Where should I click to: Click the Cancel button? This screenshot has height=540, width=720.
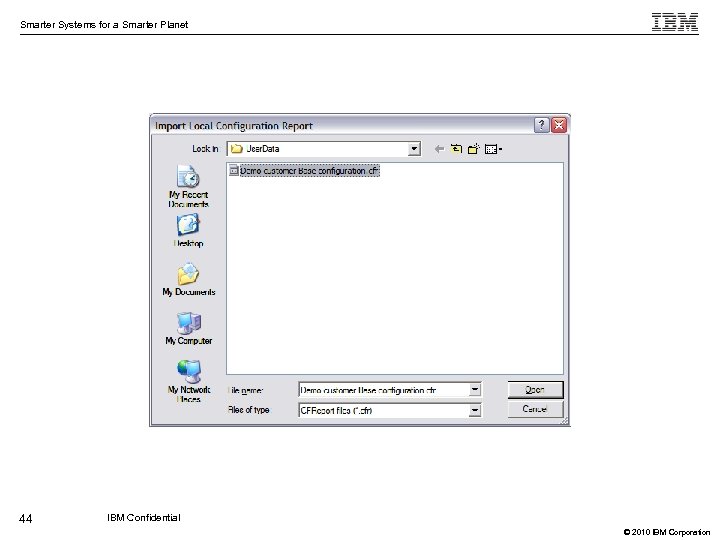(x=535, y=409)
